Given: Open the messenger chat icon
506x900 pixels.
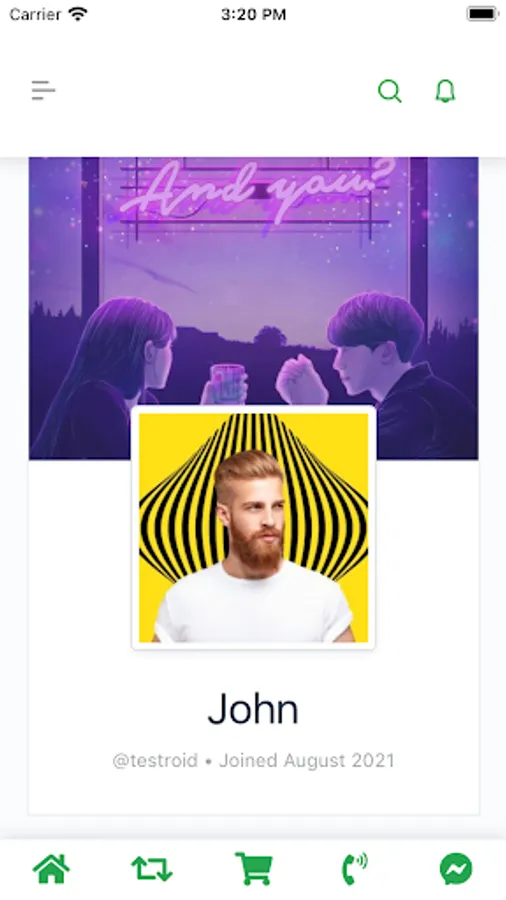Looking at the screenshot, I should click(x=456, y=869).
